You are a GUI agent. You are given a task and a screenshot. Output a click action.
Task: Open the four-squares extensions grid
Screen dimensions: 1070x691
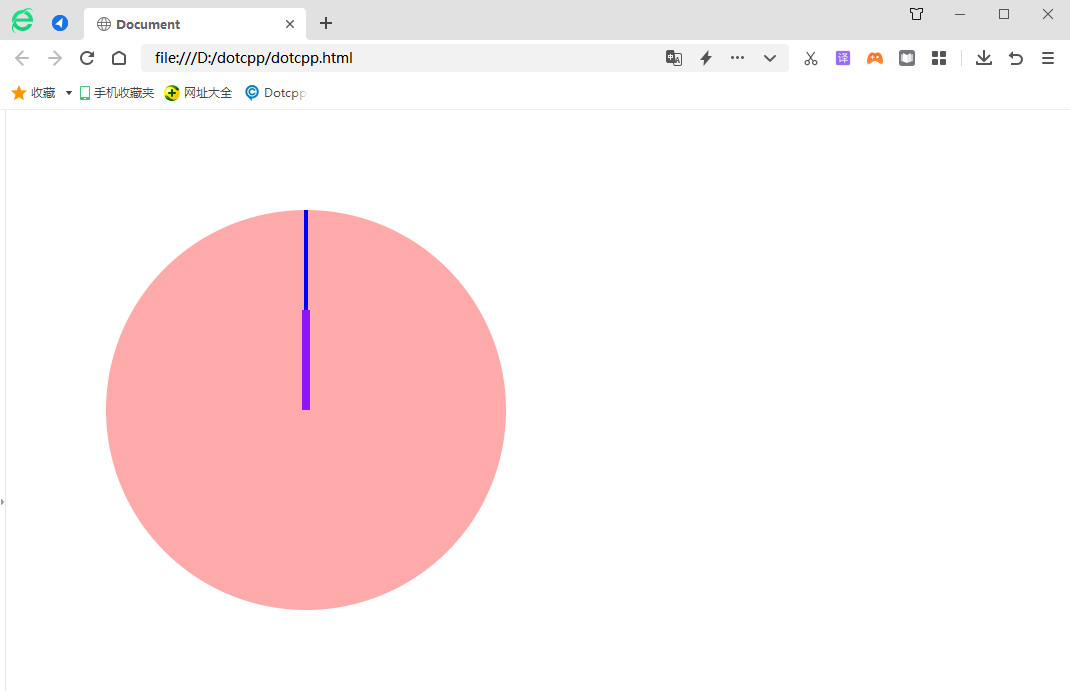[939, 58]
